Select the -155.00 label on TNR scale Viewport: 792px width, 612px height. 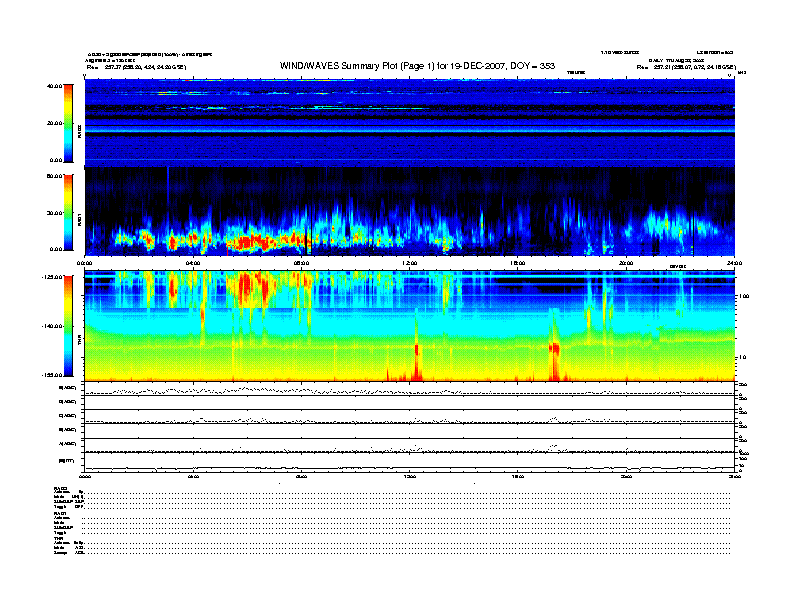click(52, 375)
